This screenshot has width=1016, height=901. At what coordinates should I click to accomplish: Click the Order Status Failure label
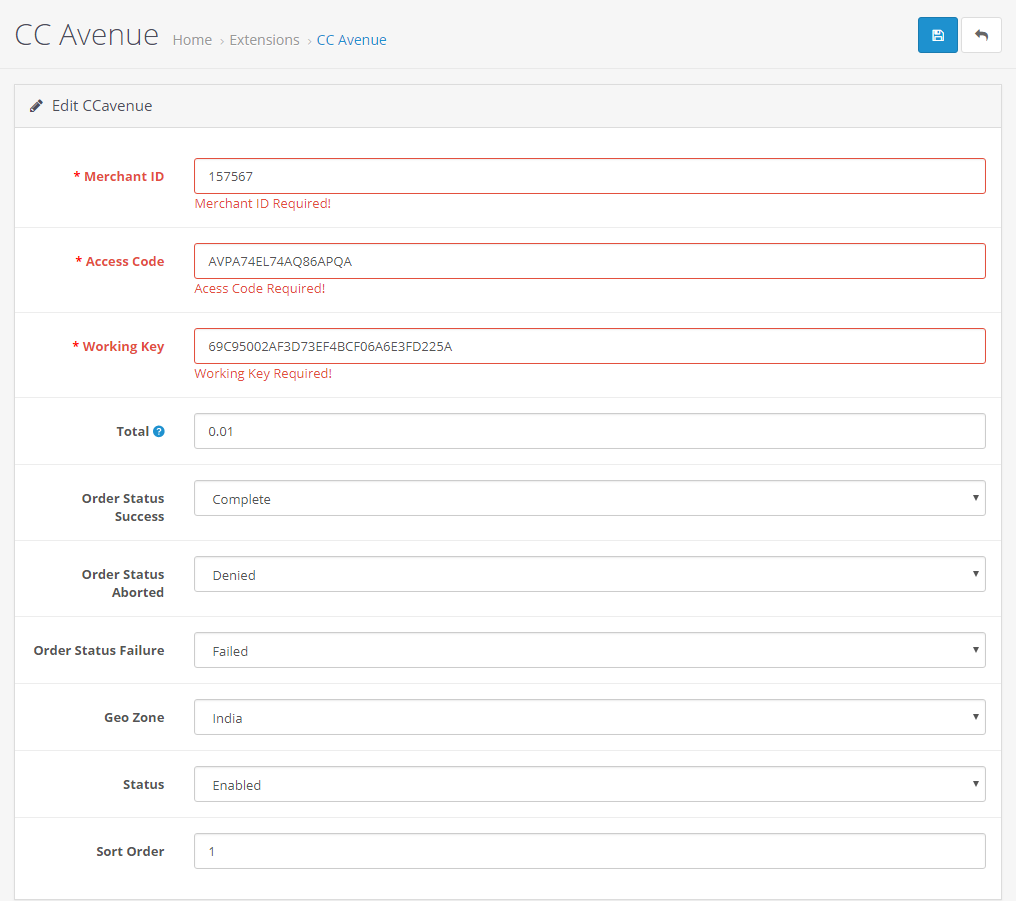coord(99,650)
